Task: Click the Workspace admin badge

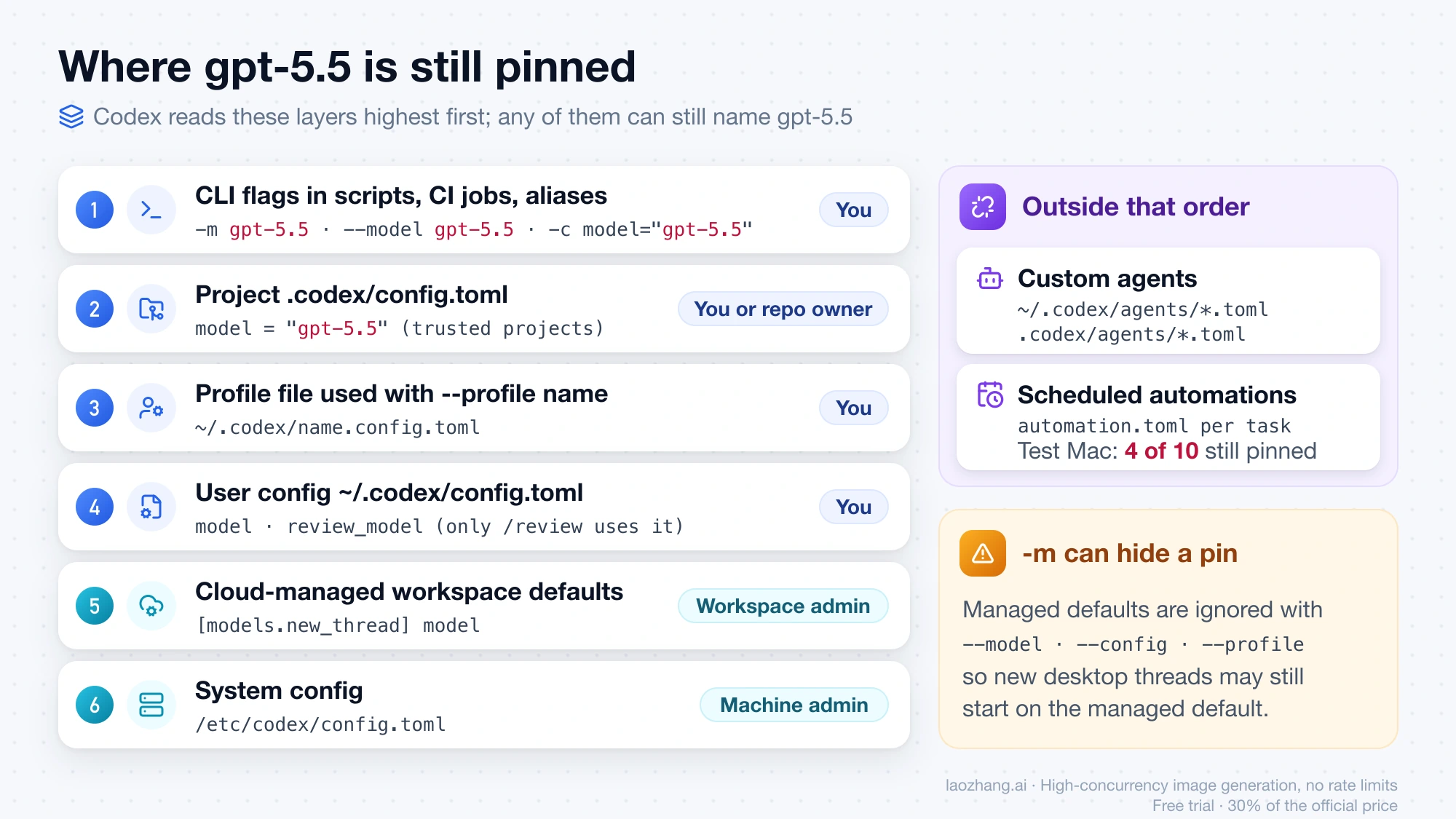Action: coord(783,606)
